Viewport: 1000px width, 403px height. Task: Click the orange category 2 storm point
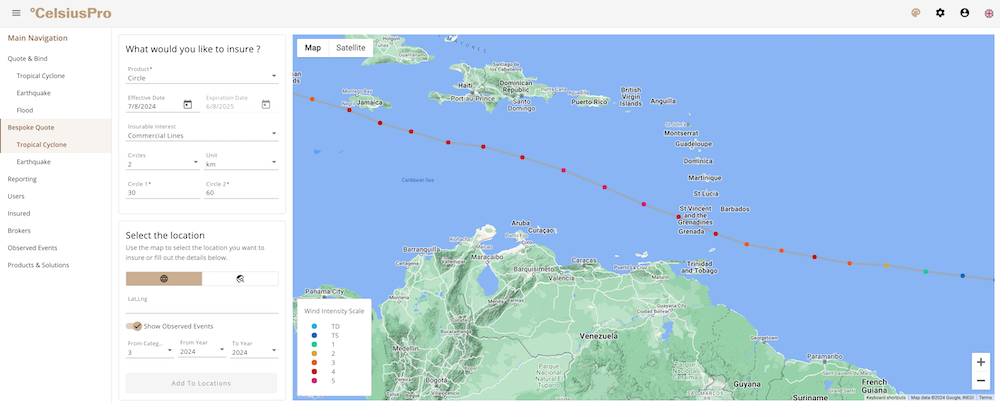click(886, 266)
